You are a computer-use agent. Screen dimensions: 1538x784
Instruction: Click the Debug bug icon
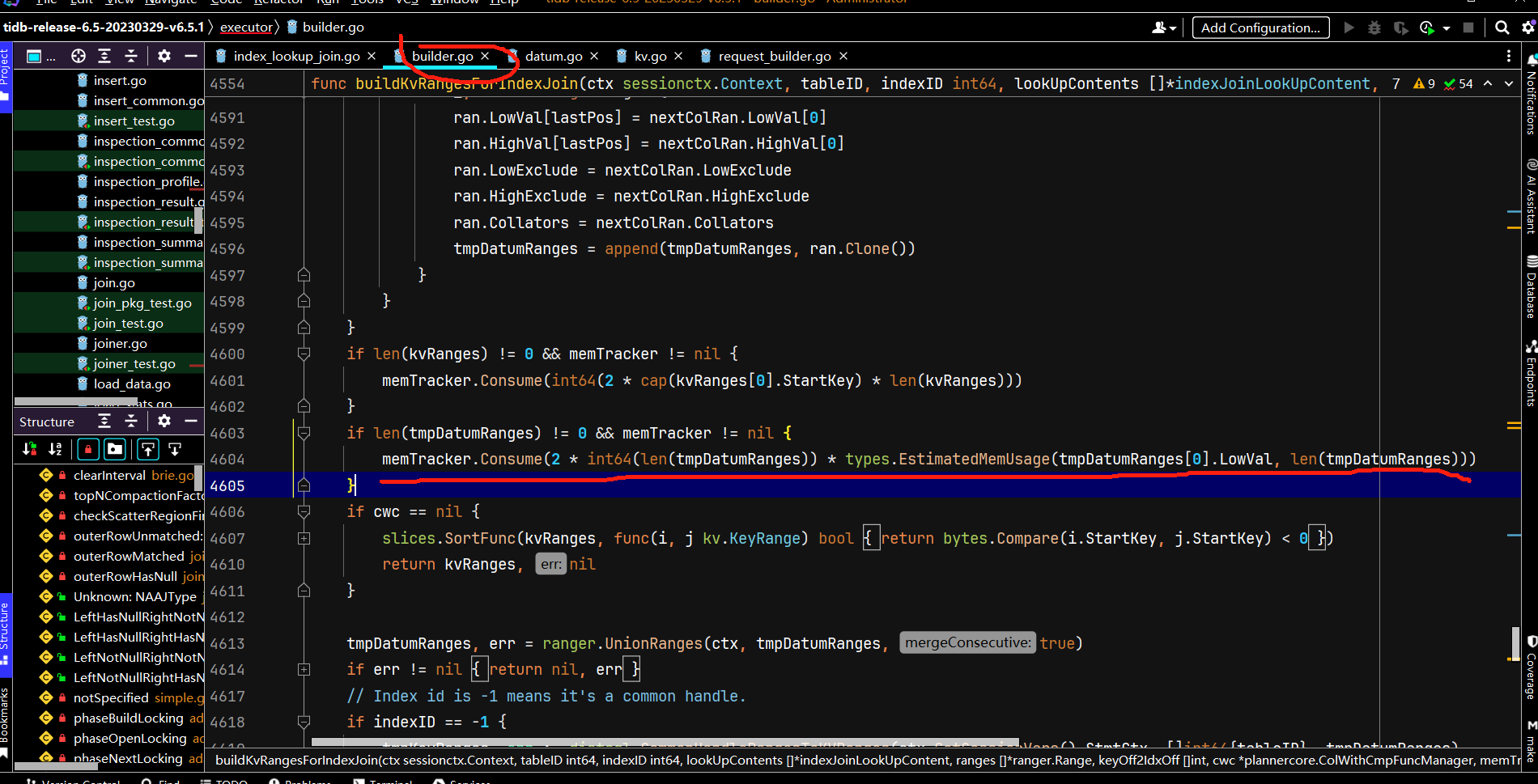[x=1374, y=28]
